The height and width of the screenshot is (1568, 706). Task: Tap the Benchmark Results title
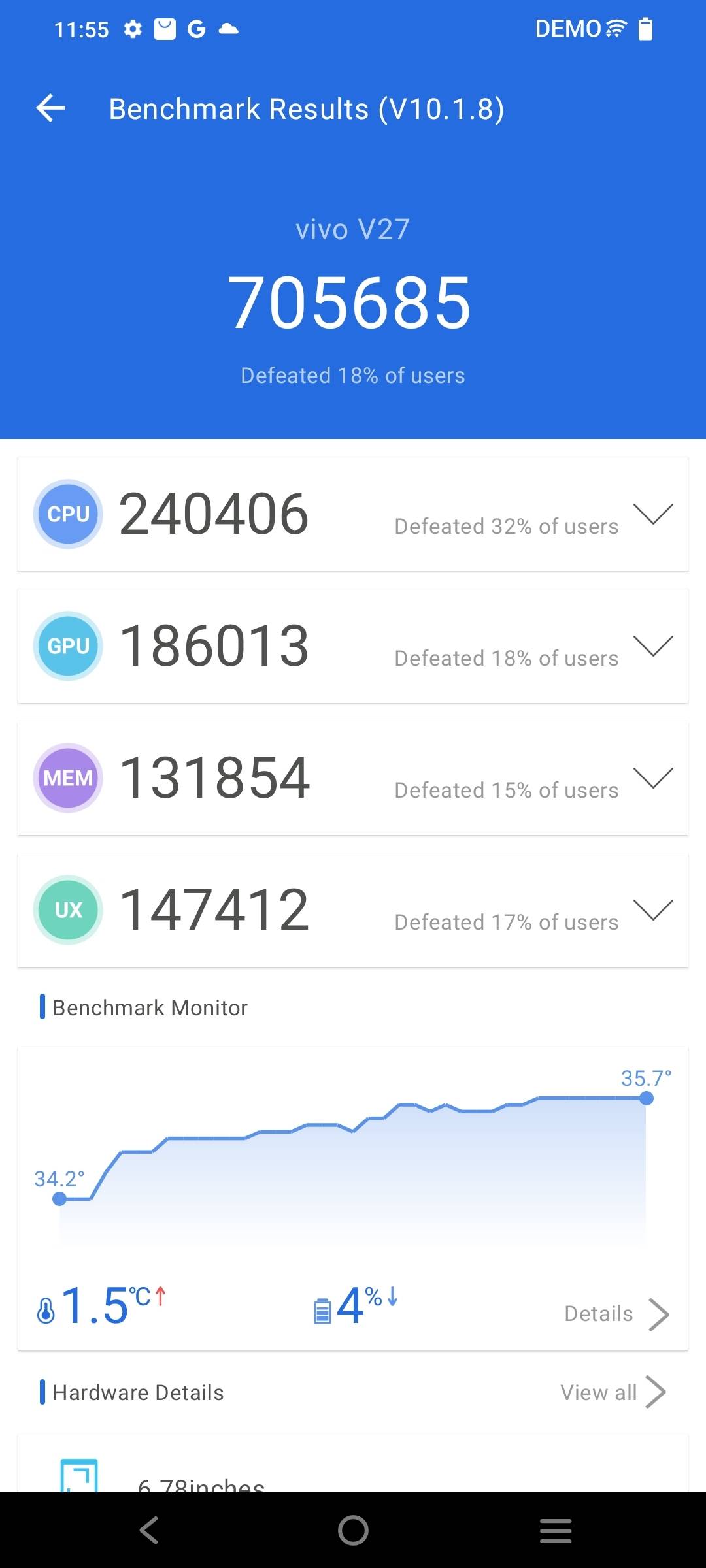[x=306, y=109]
